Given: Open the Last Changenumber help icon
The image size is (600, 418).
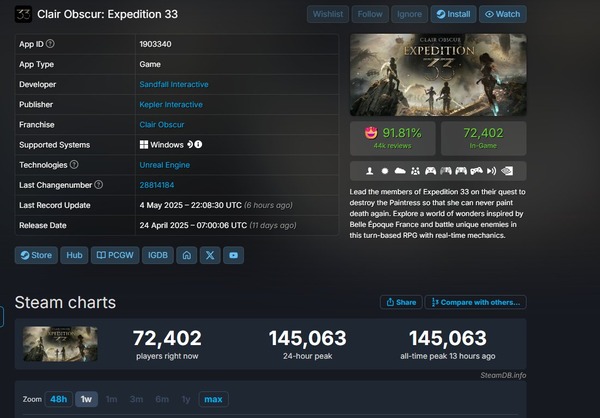Looking at the screenshot, I should pyautogui.click(x=99, y=185).
